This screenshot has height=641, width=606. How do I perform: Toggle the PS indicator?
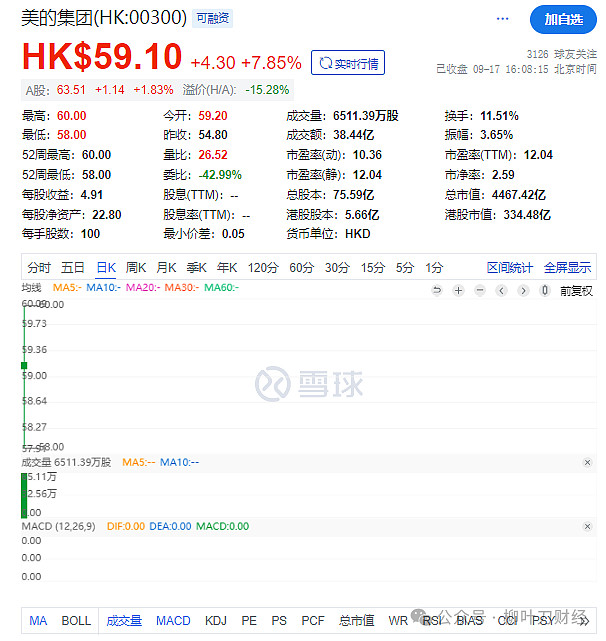279,621
